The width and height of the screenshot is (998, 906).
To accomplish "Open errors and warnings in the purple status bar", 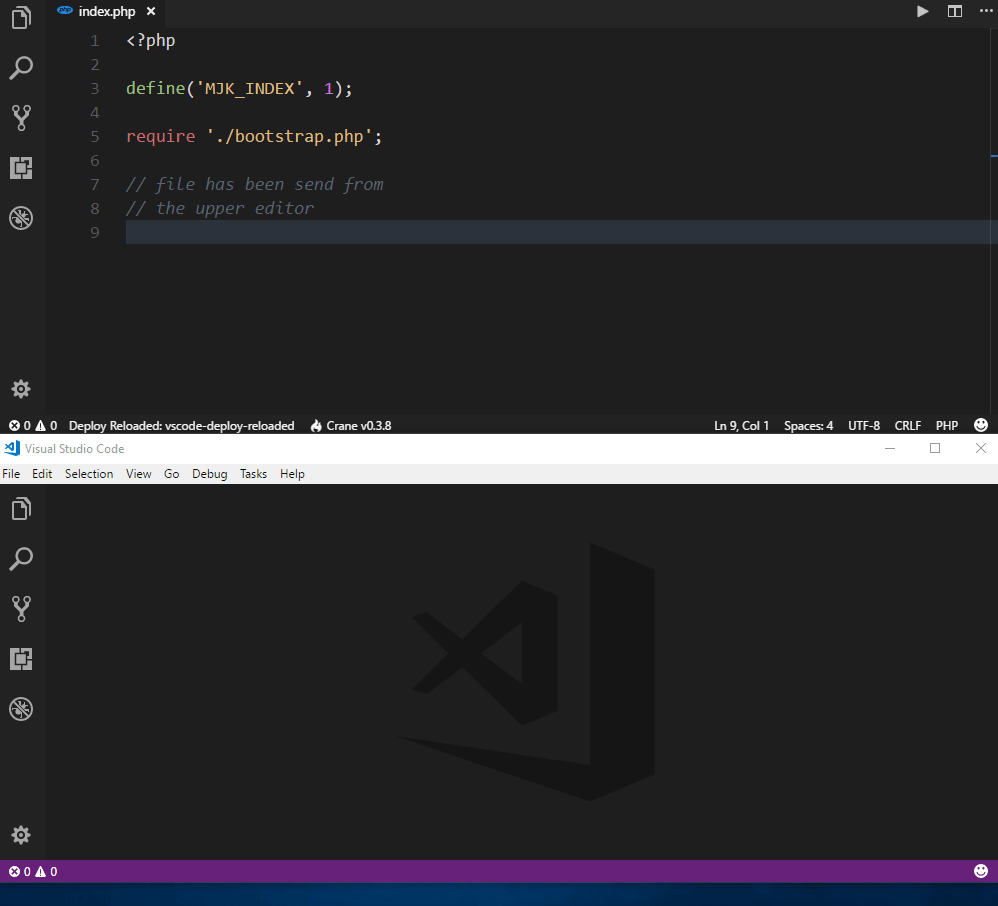I will point(33,871).
